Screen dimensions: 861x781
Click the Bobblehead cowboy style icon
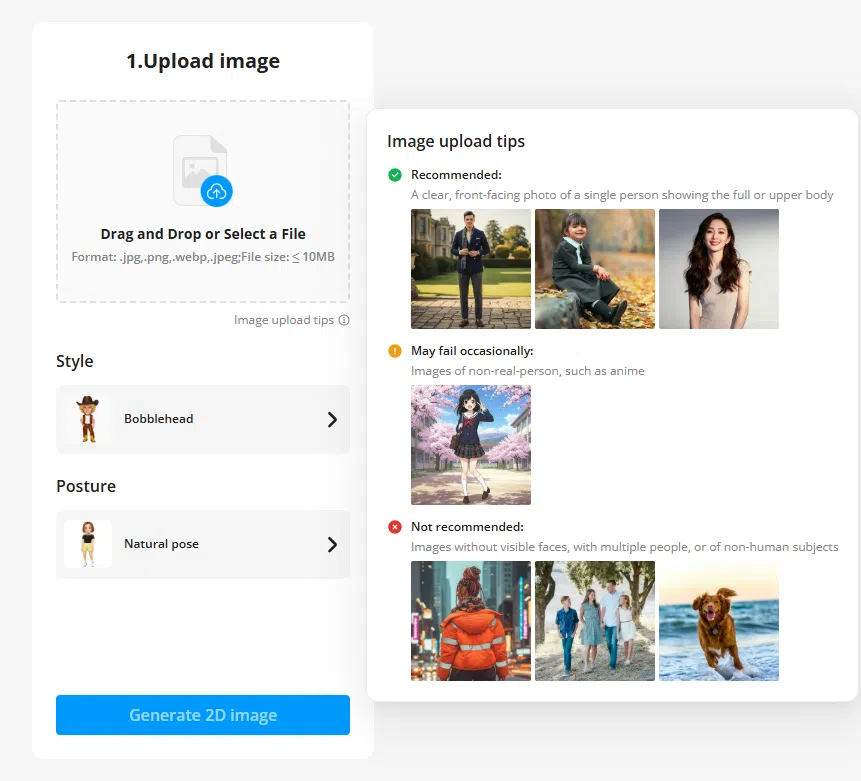pyautogui.click(x=88, y=419)
